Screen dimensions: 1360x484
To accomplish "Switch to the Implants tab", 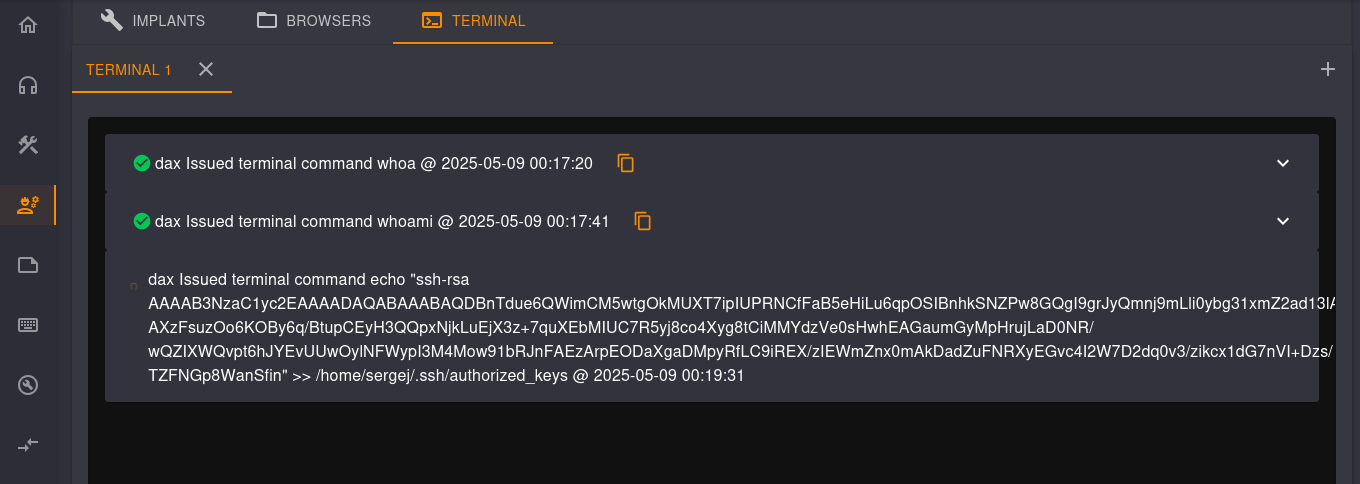I will click(153, 21).
